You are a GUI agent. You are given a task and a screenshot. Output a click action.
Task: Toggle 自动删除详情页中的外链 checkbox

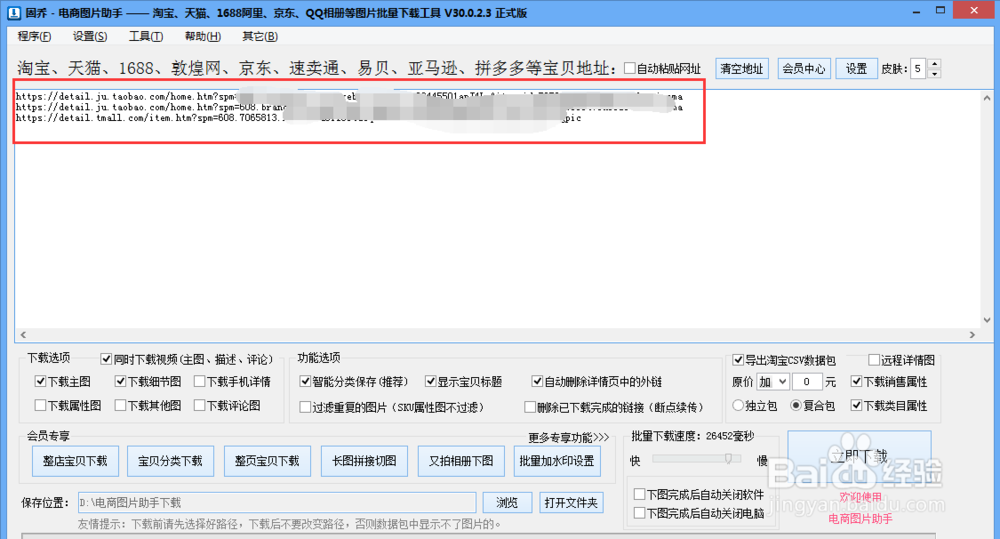537,381
